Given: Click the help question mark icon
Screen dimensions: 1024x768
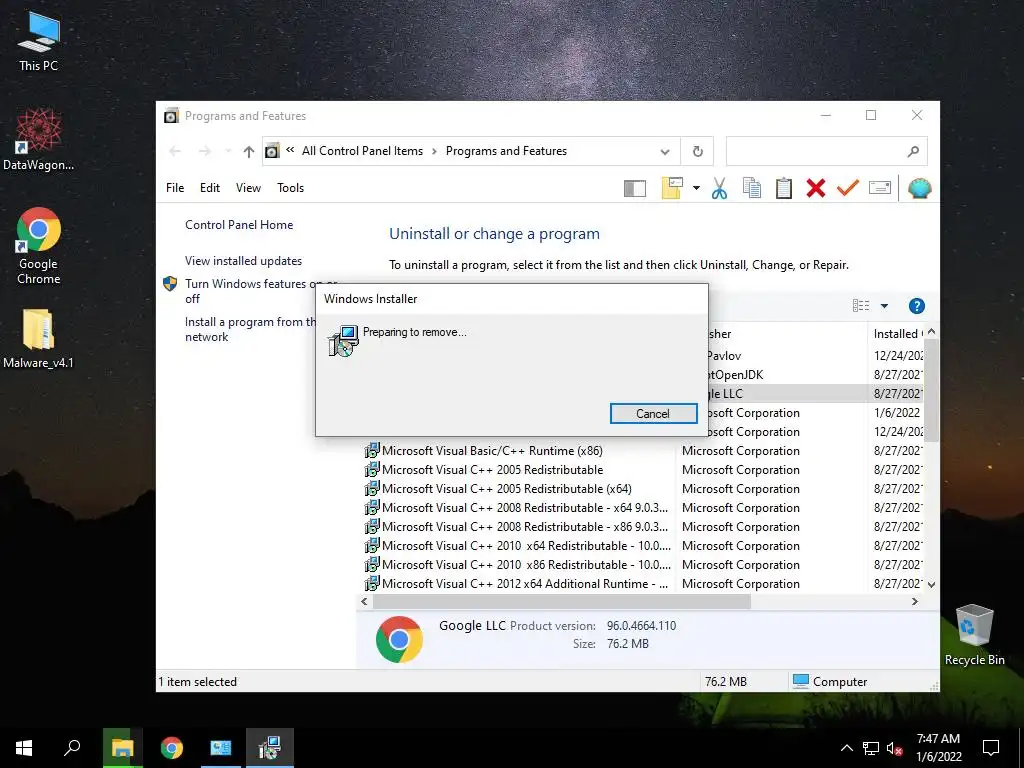Looking at the screenshot, I should point(917,306).
